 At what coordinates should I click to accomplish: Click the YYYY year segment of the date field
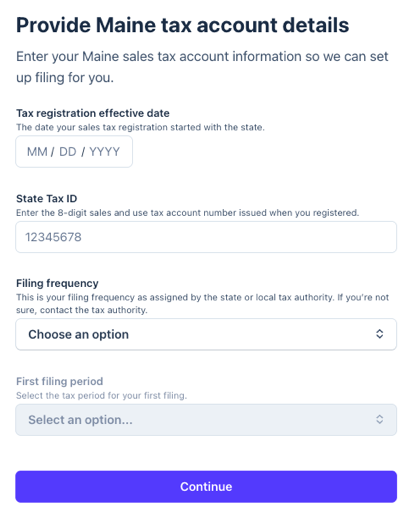(104, 152)
